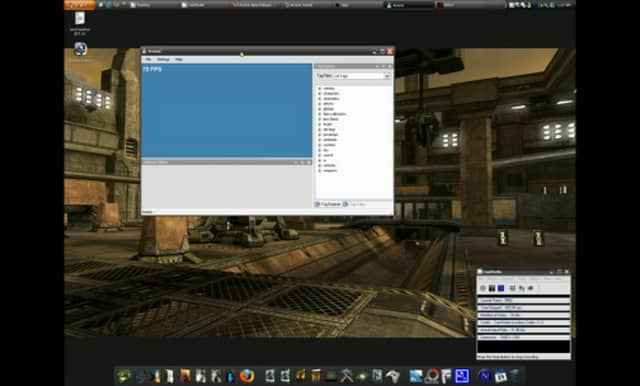The image size is (640, 386).
Task: Select the item collections folder
Action: [x=334, y=114]
